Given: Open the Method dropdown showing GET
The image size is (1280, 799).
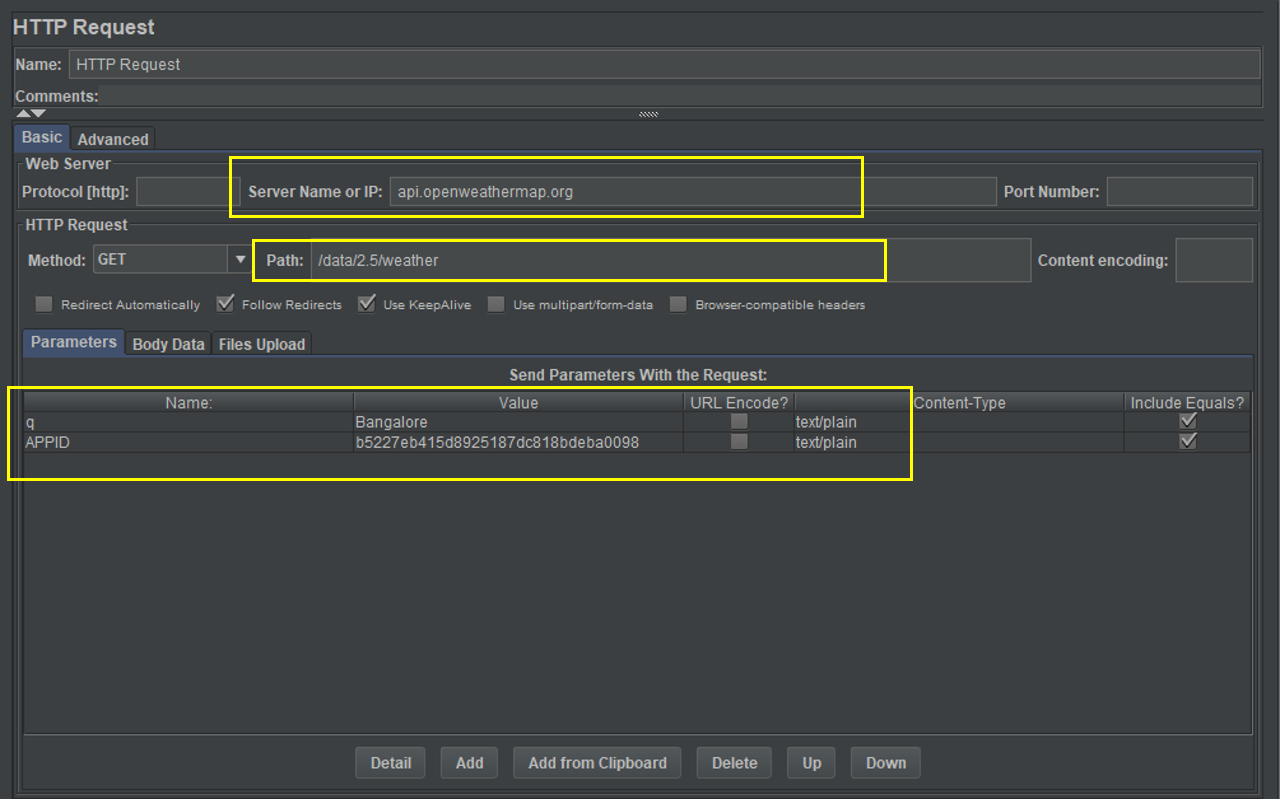Looking at the screenshot, I should click(240, 259).
